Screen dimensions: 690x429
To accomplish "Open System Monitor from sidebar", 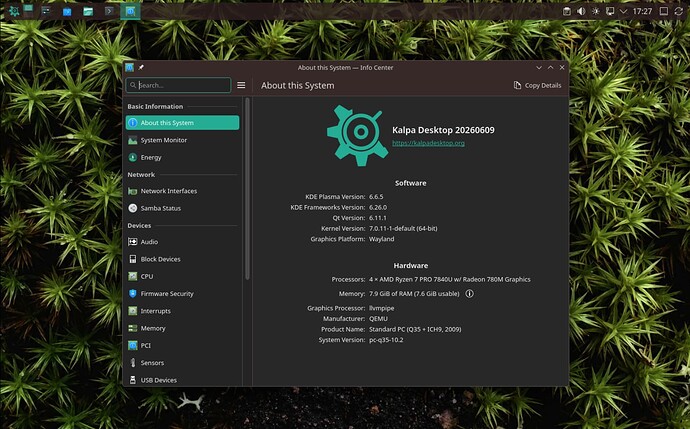I will click(x=182, y=140).
